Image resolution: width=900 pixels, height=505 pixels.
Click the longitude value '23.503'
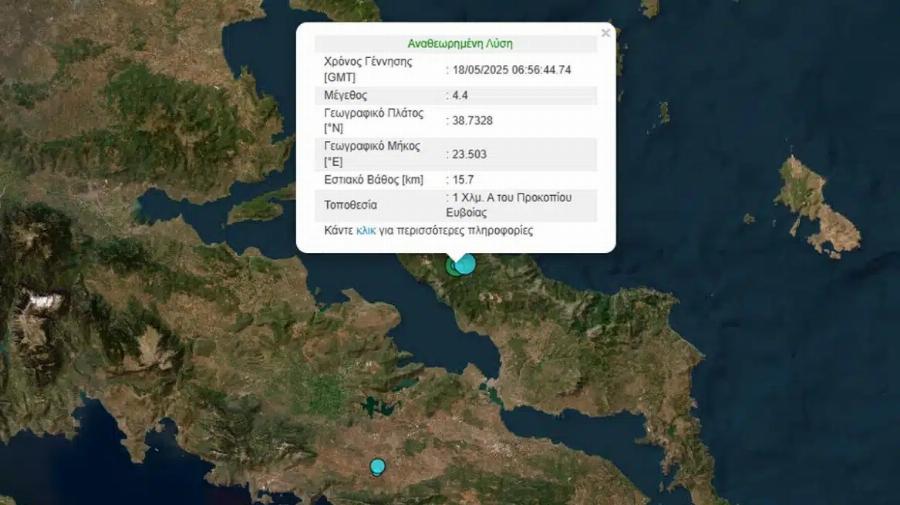[469, 154]
